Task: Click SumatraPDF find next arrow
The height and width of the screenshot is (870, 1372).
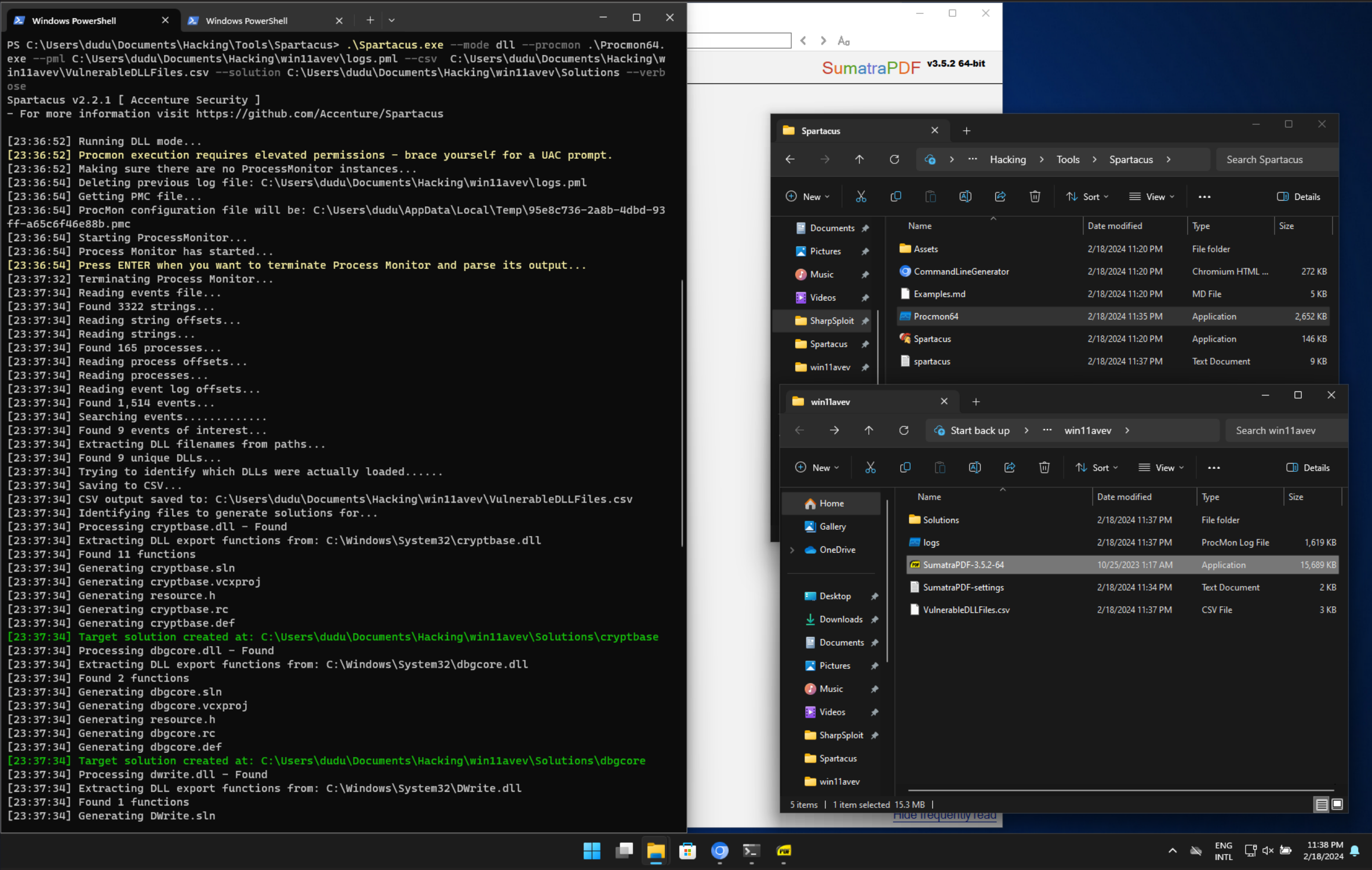Action: tap(823, 41)
